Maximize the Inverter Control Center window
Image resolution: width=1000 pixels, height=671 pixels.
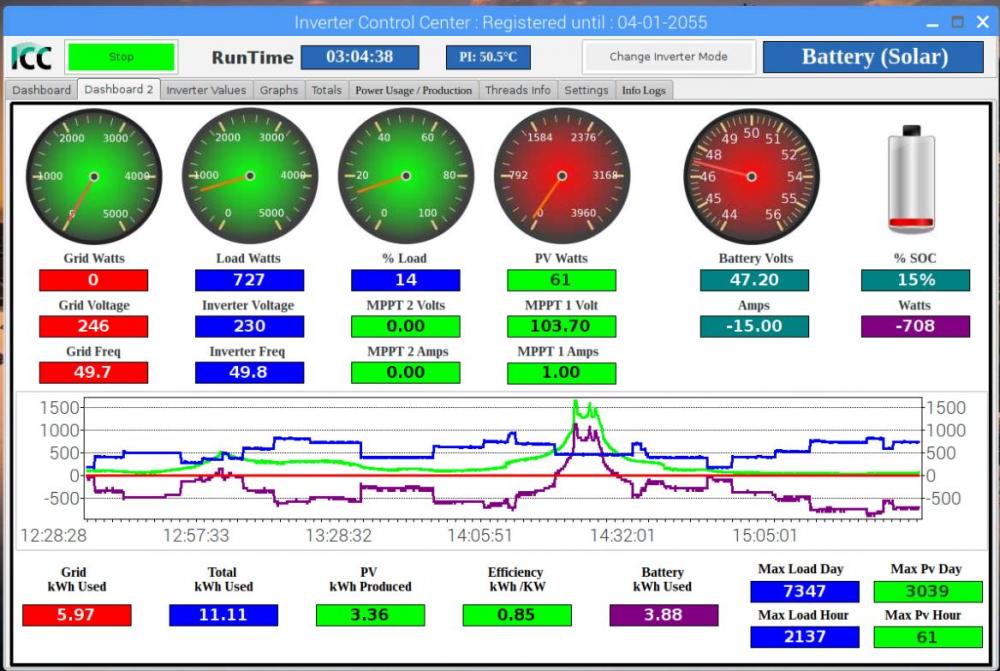point(957,22)
